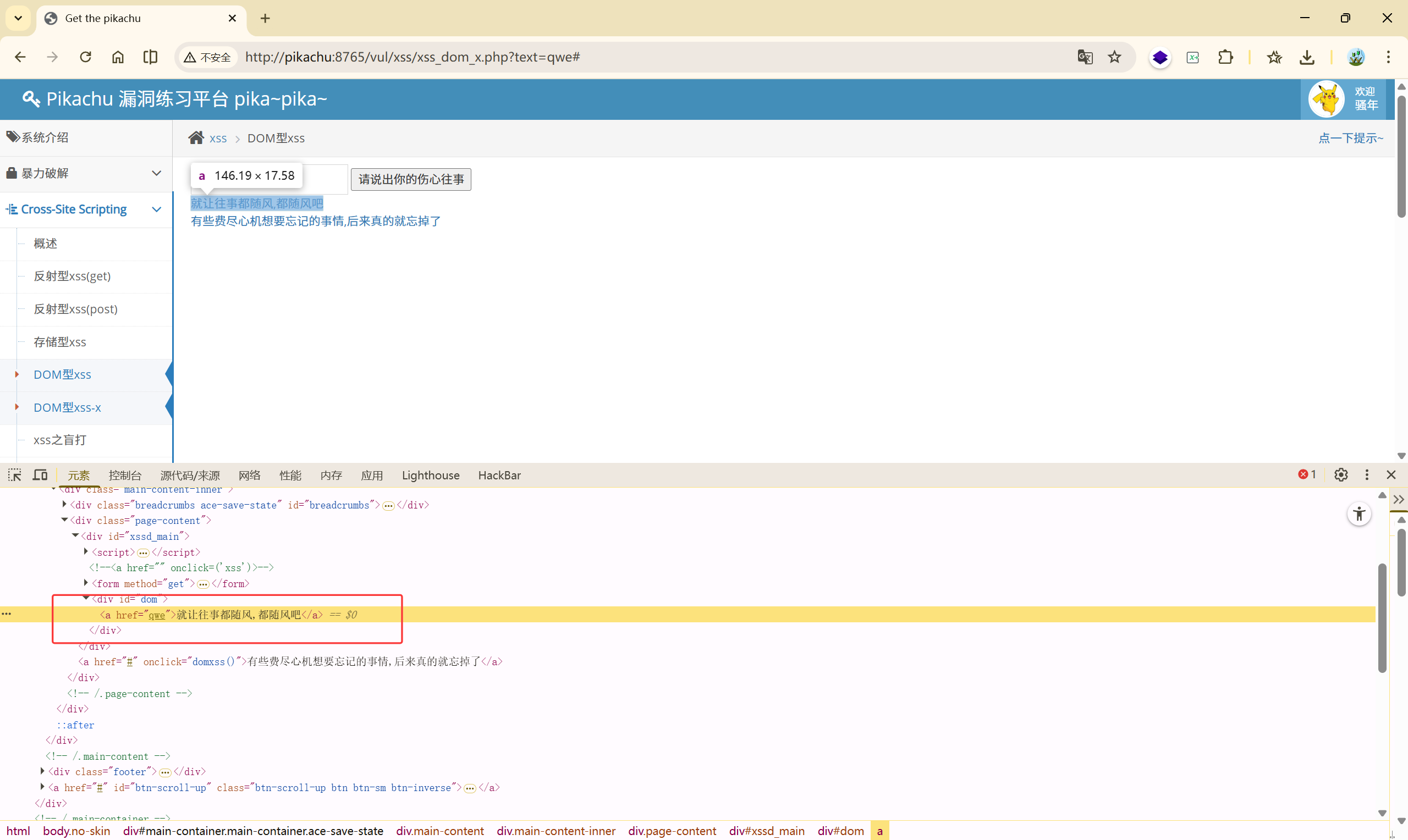Image resolution: width=1408 pixels, height=840 pixels.
Task: Click the 点一下提示~ hint link
Action: click(x=1350, y=138)
